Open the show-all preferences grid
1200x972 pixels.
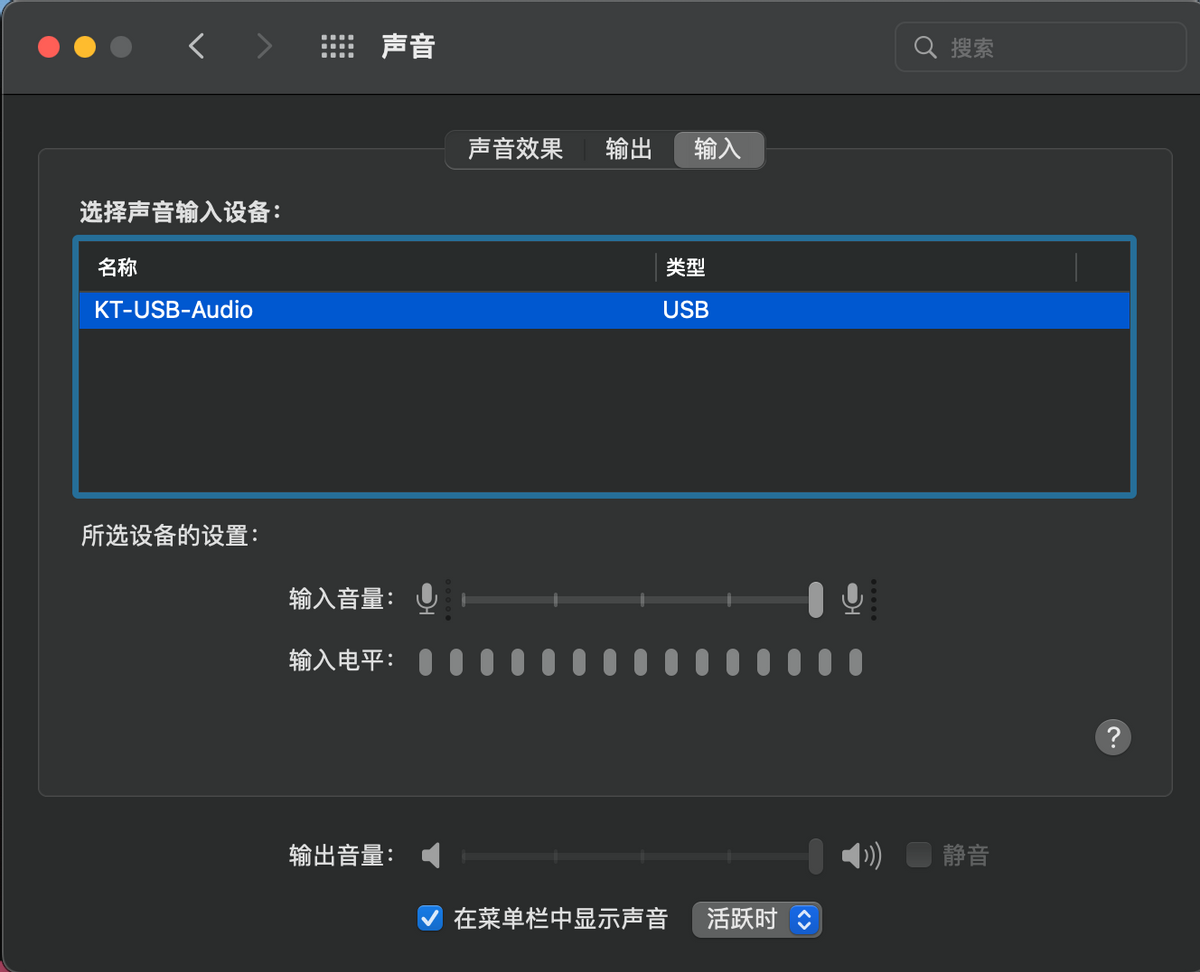coord(338,46)
